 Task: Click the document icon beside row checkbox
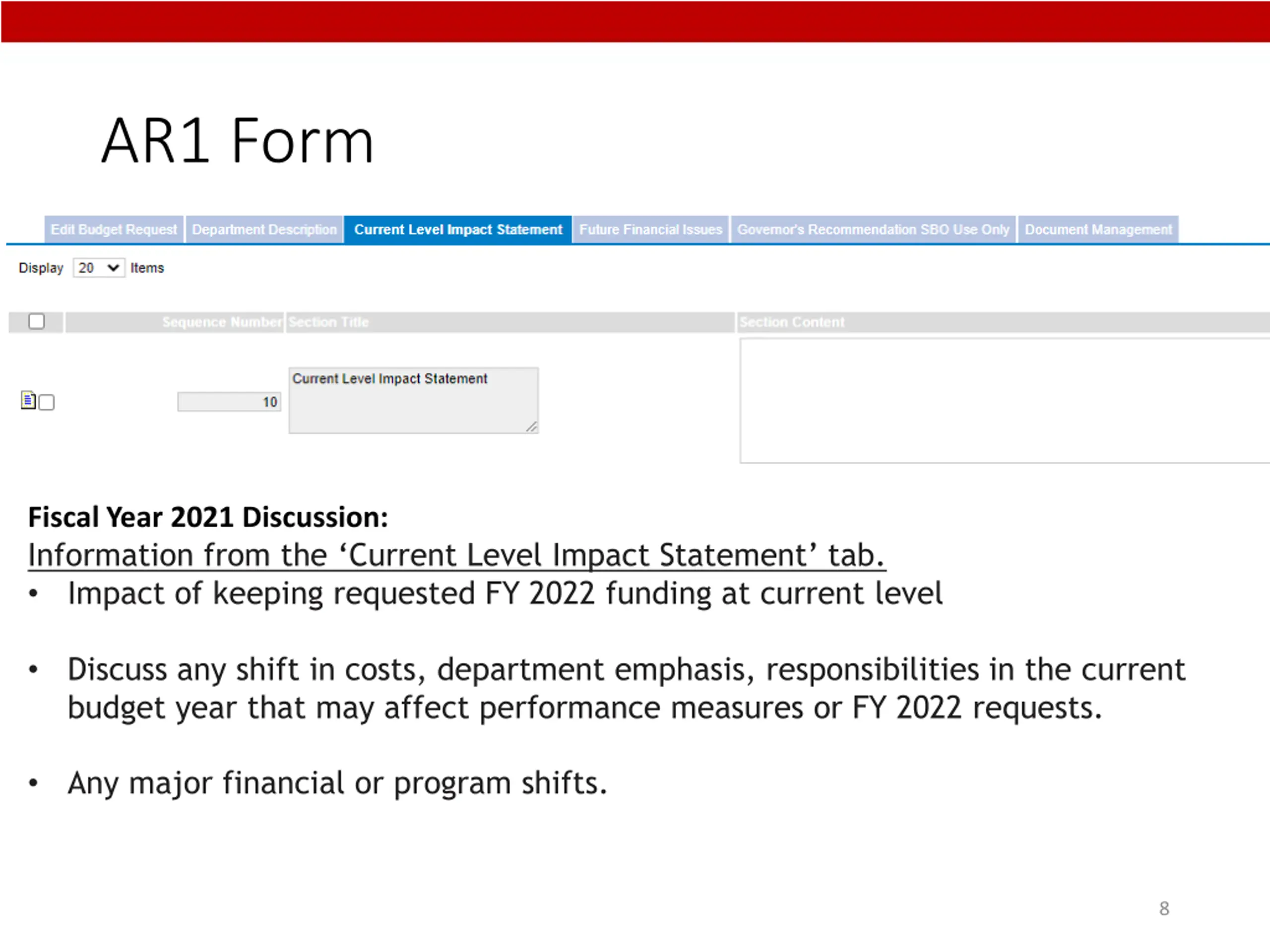(28, 400)
